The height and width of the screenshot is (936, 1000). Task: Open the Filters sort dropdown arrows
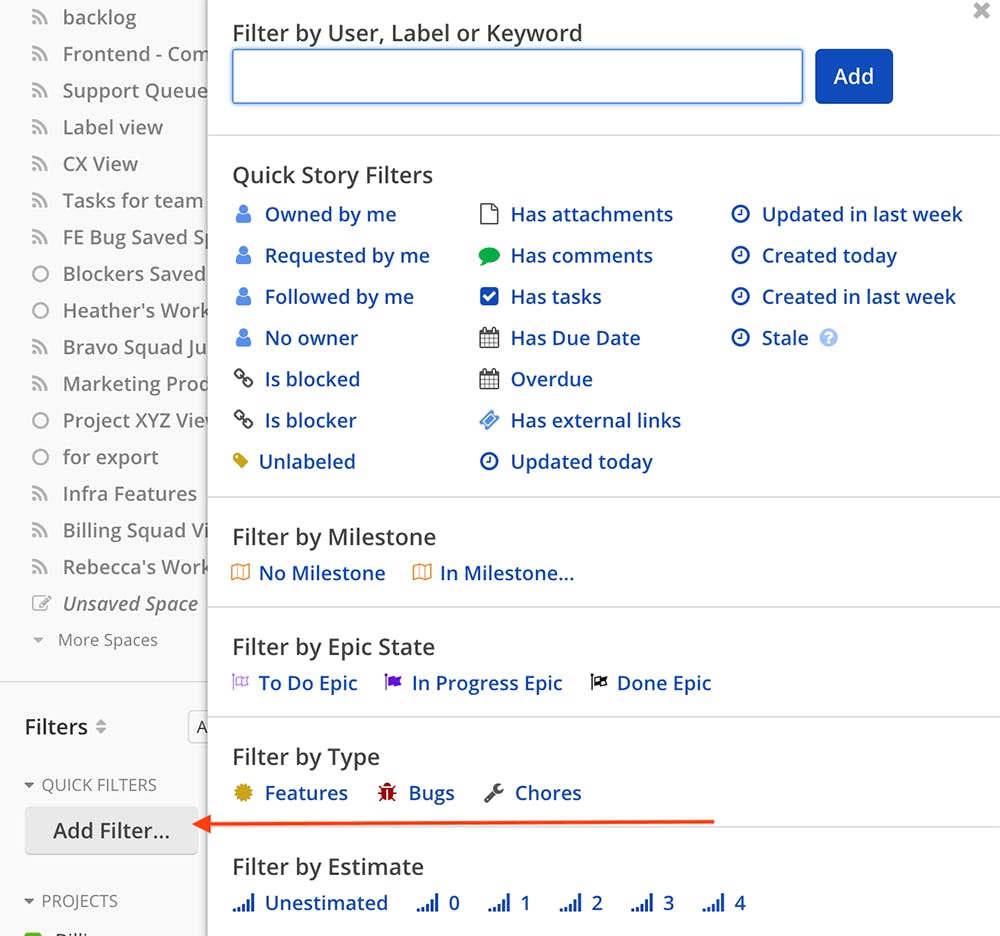(x=101, y=726)
